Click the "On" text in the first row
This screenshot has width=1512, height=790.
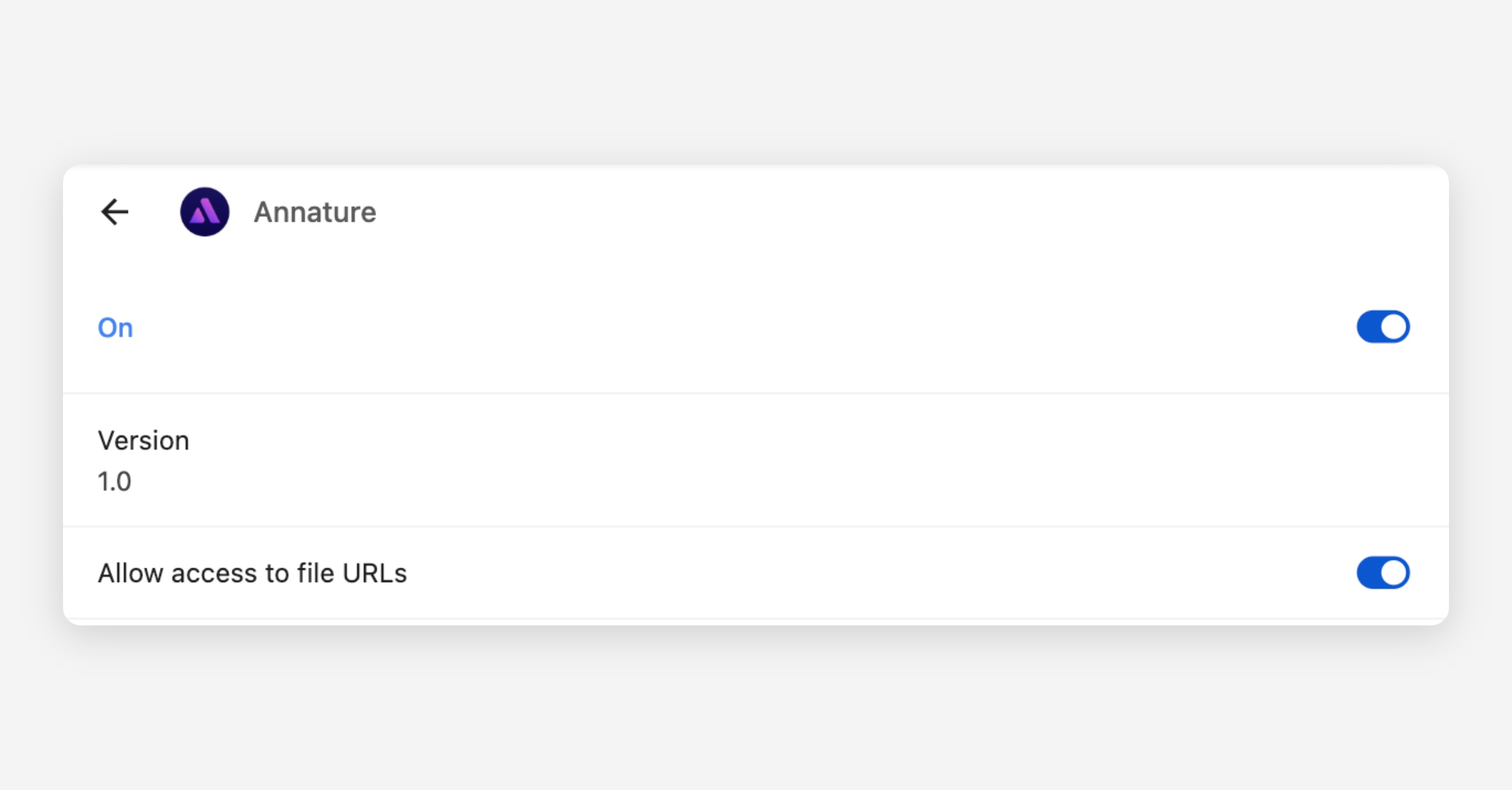[x=115, y=328]
